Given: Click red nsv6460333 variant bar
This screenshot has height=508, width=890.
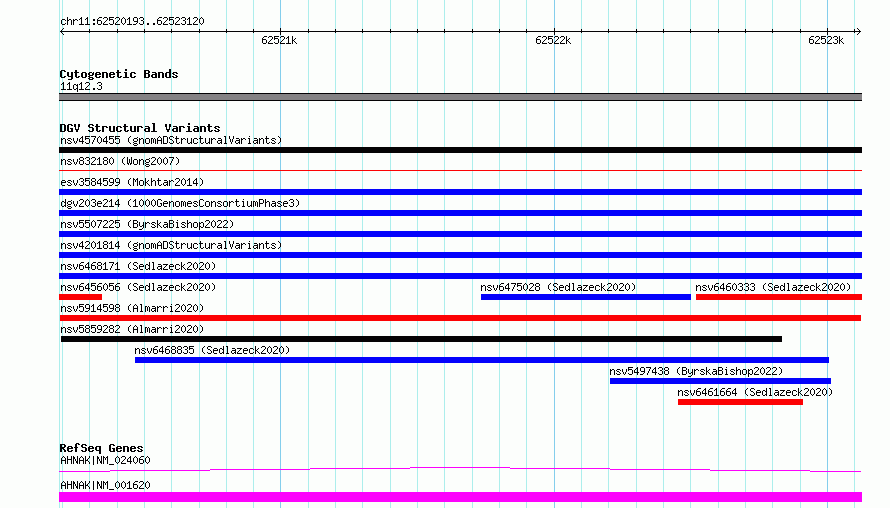Looking at the screenshot, I should point(779,297).
